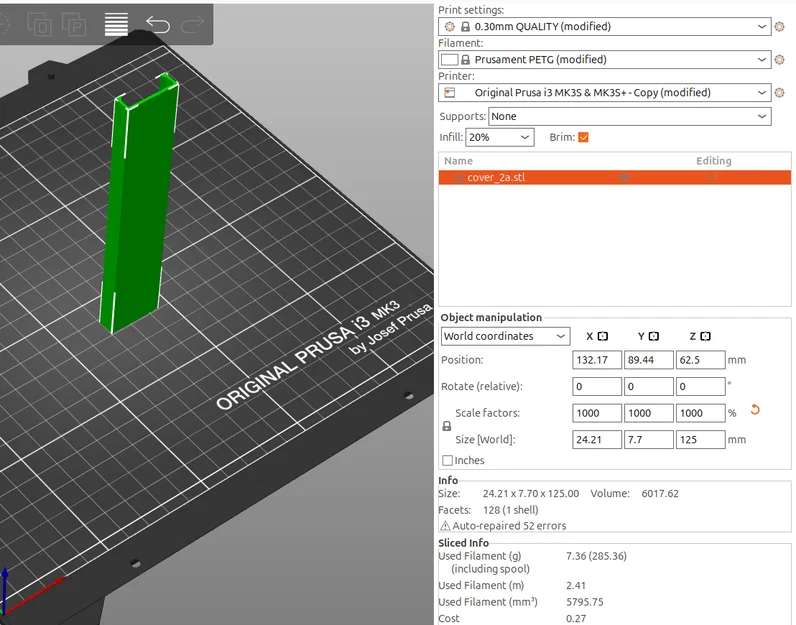The width and height of the screenshot is (796, 625).
Task: Click the Rotate Y input field
Action: 648,386
